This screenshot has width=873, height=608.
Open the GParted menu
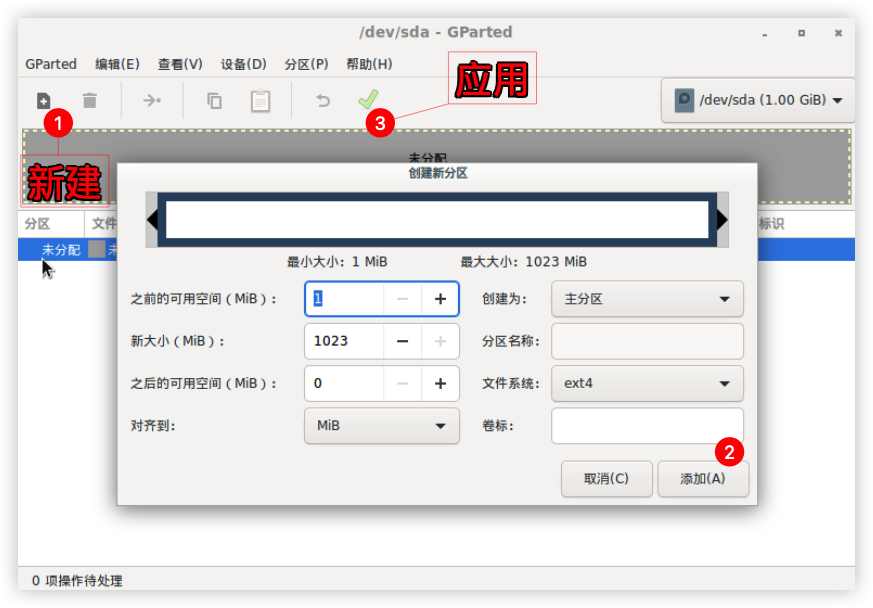click(51, 64)
